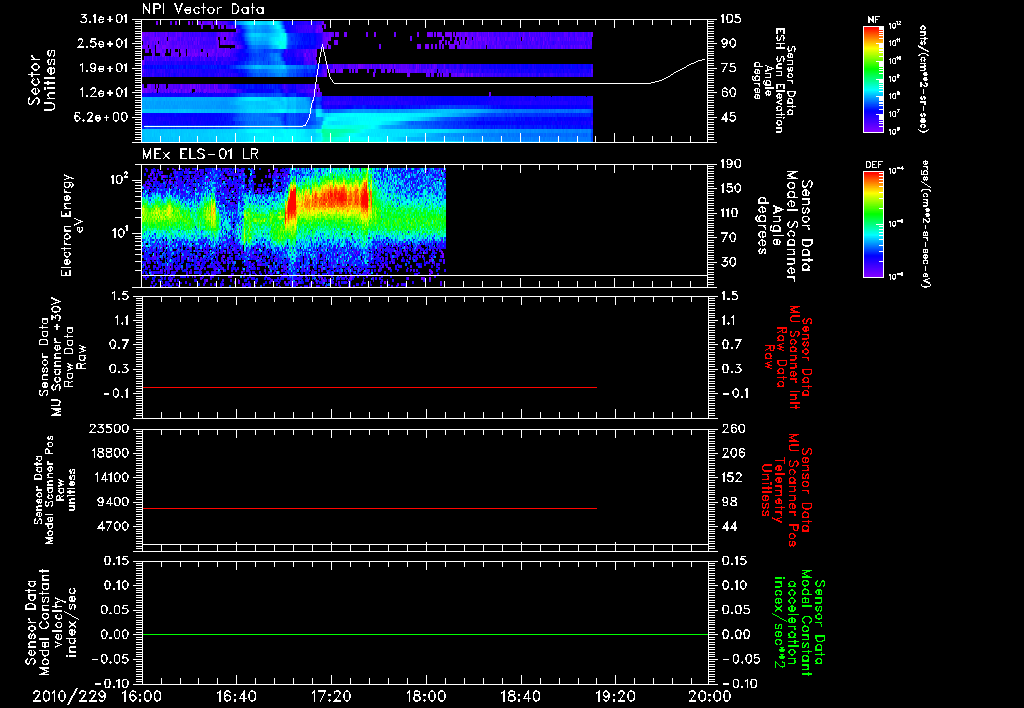
Task: Click the '1.2e+01' sector tick value
Action: (104, 93)
